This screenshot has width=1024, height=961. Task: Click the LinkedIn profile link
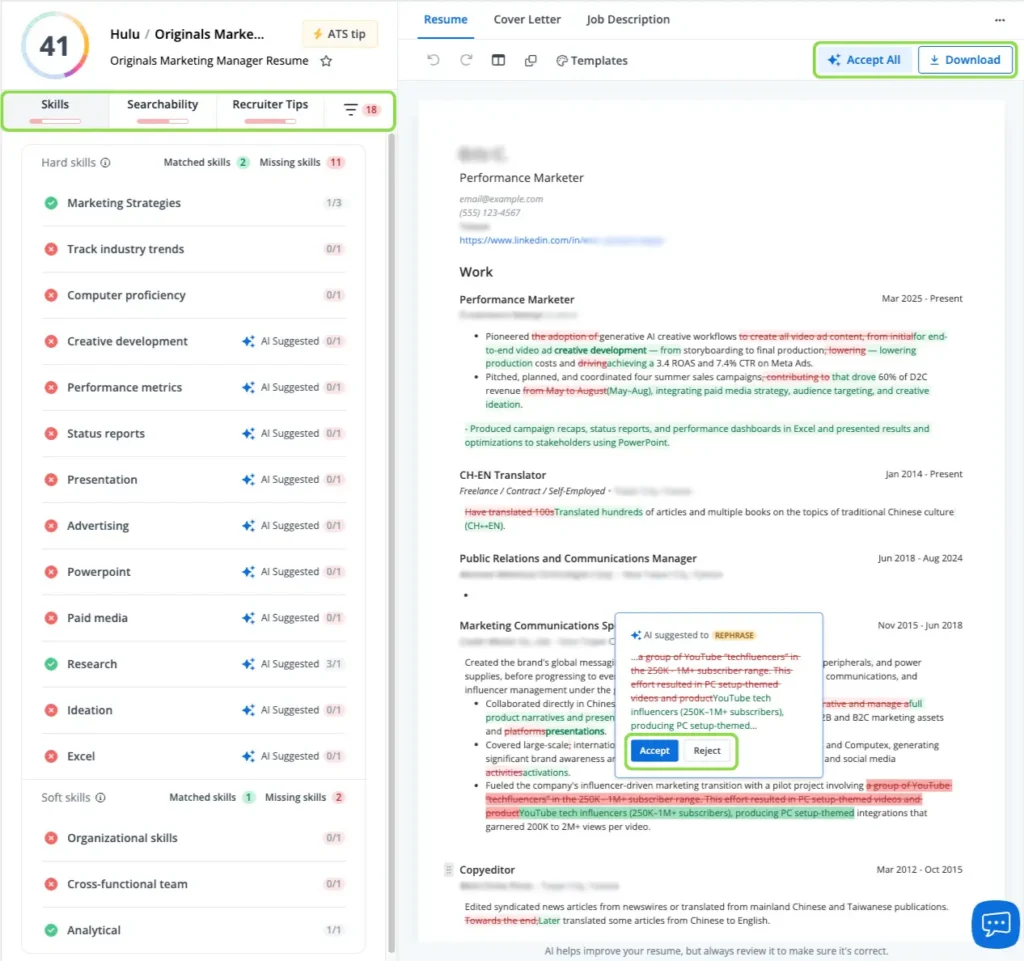[x=561, y=240]
